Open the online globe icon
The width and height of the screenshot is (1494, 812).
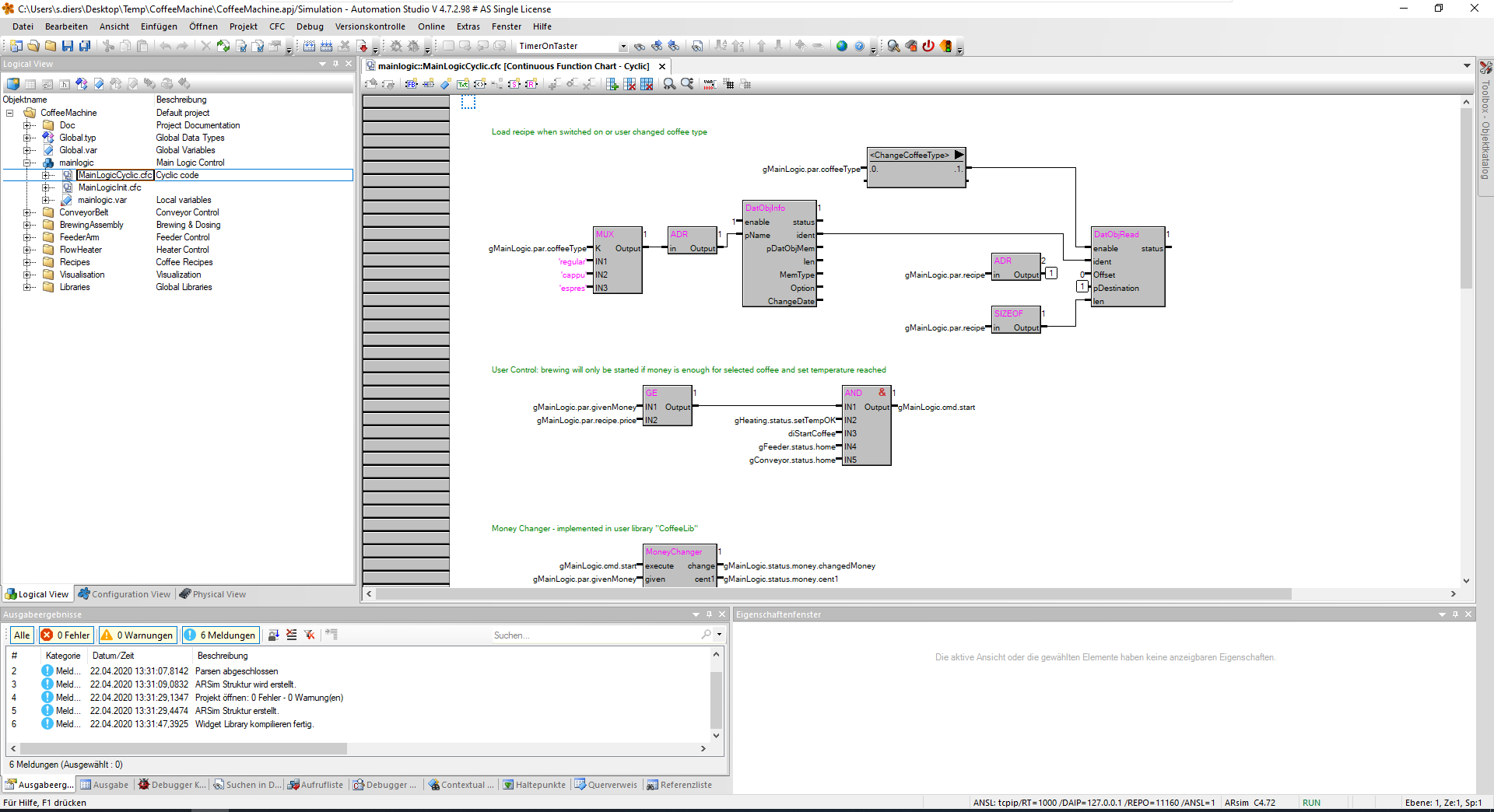point(841,46)
